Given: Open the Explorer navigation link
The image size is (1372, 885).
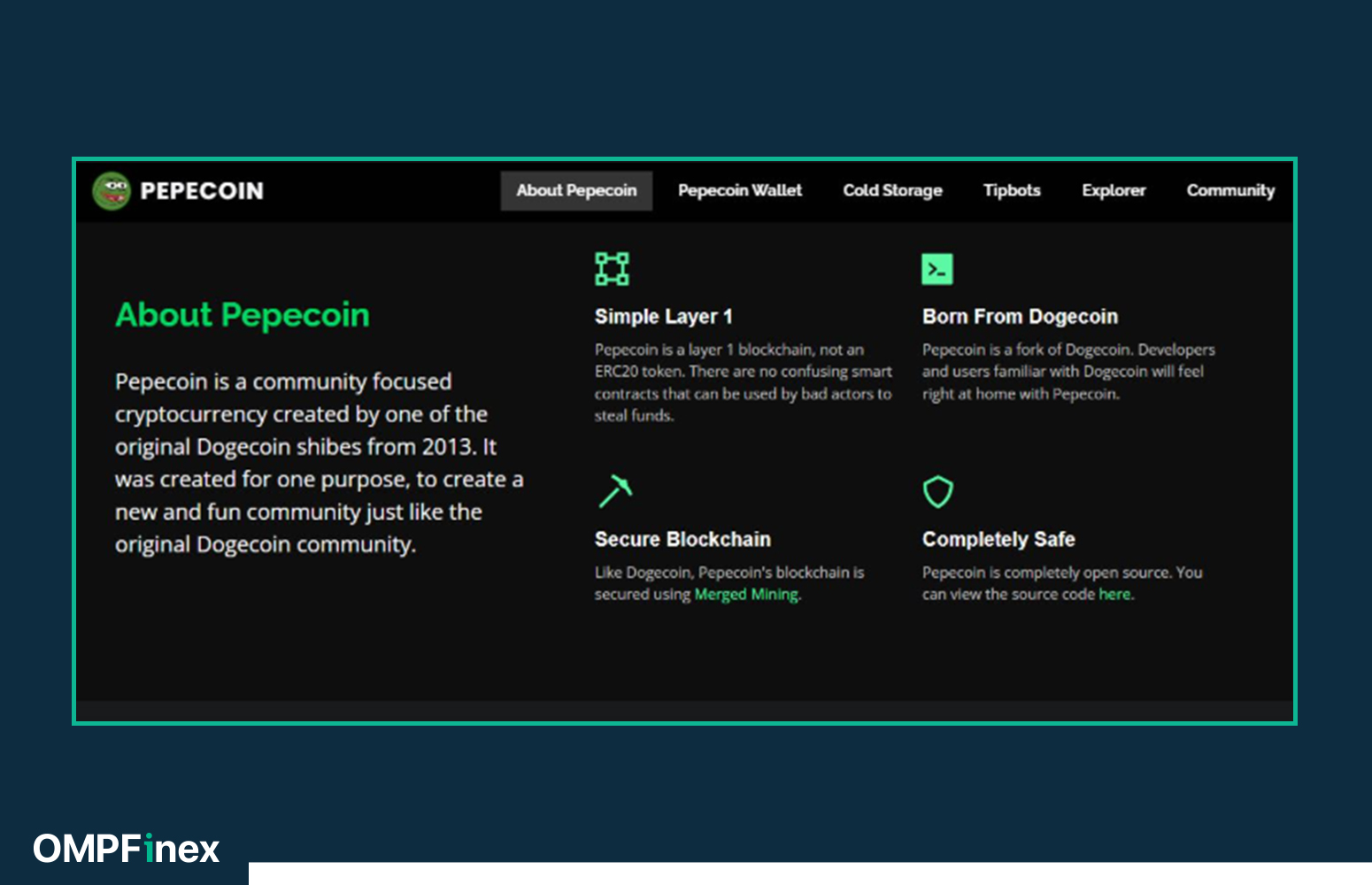Looking at the screenshot, I should tap(1114, 190).
